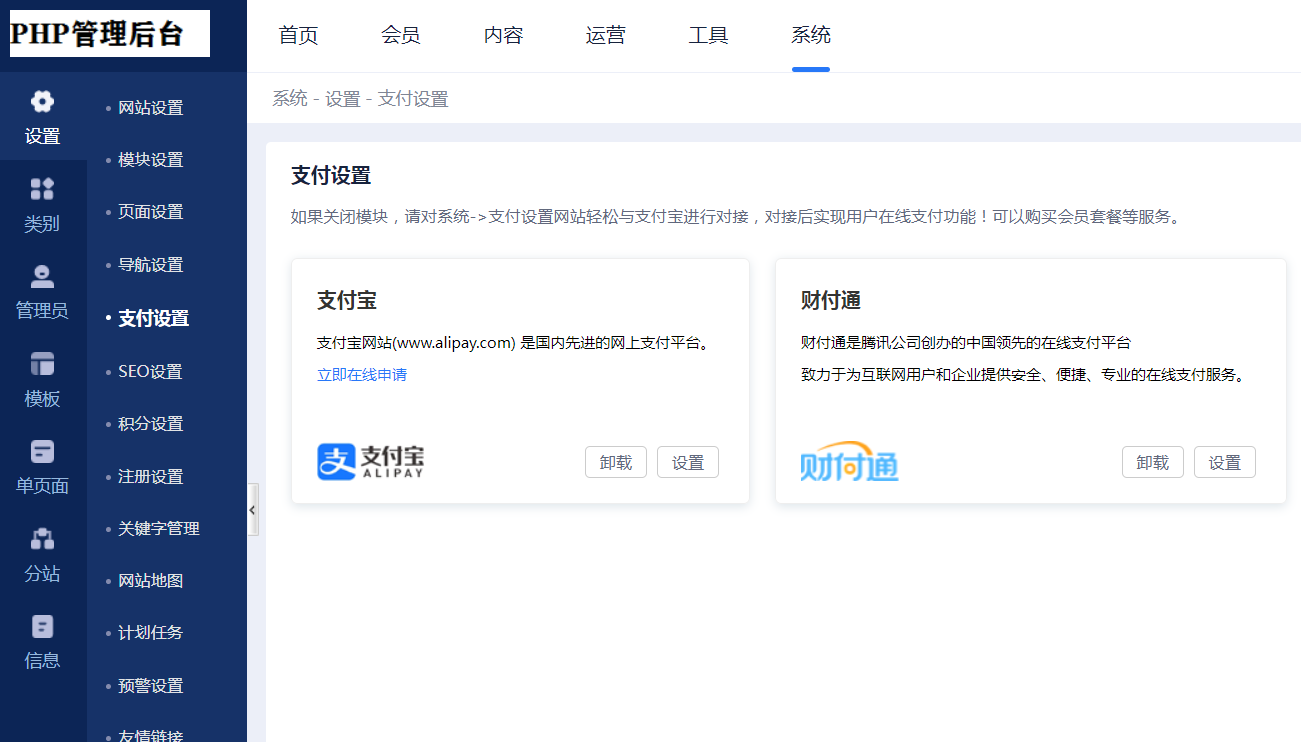The image size is (1301, 742).
Task: Go to 页面设置 in the submenu
Action: [x=151, y=212]
